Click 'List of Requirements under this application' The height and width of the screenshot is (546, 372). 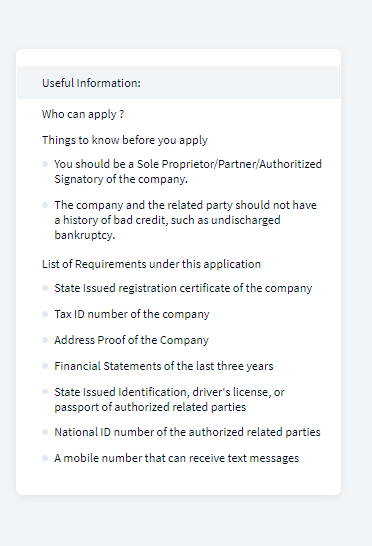pyautogui.click(x=151, y=264)
